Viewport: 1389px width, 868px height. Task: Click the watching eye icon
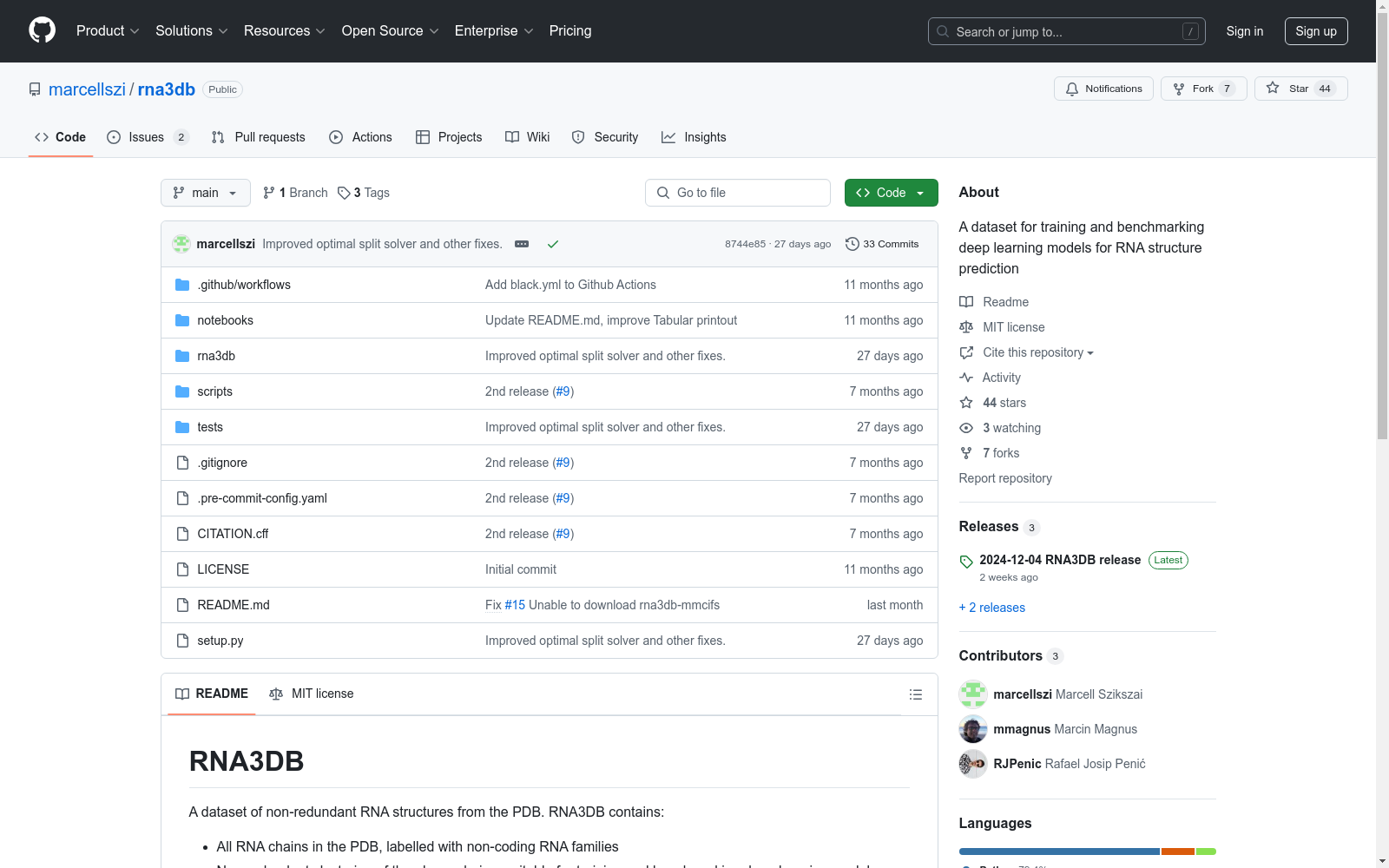[966, 428]
